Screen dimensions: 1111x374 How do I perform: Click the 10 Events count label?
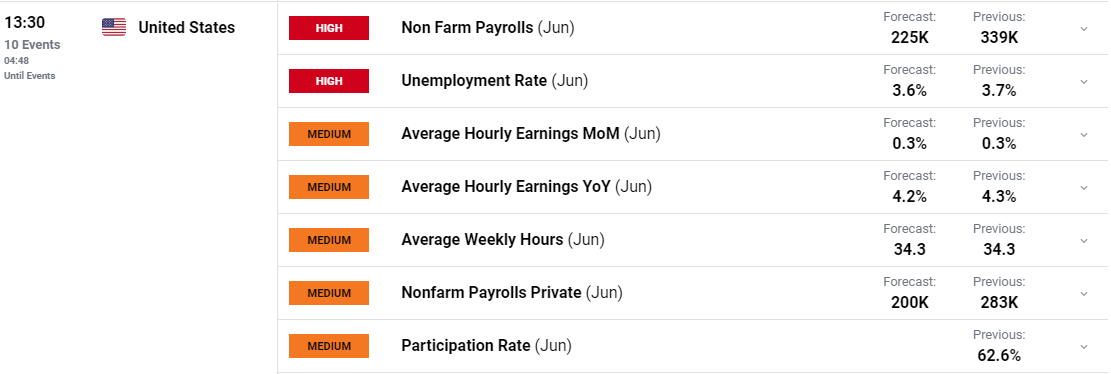(x=33, y=45)
